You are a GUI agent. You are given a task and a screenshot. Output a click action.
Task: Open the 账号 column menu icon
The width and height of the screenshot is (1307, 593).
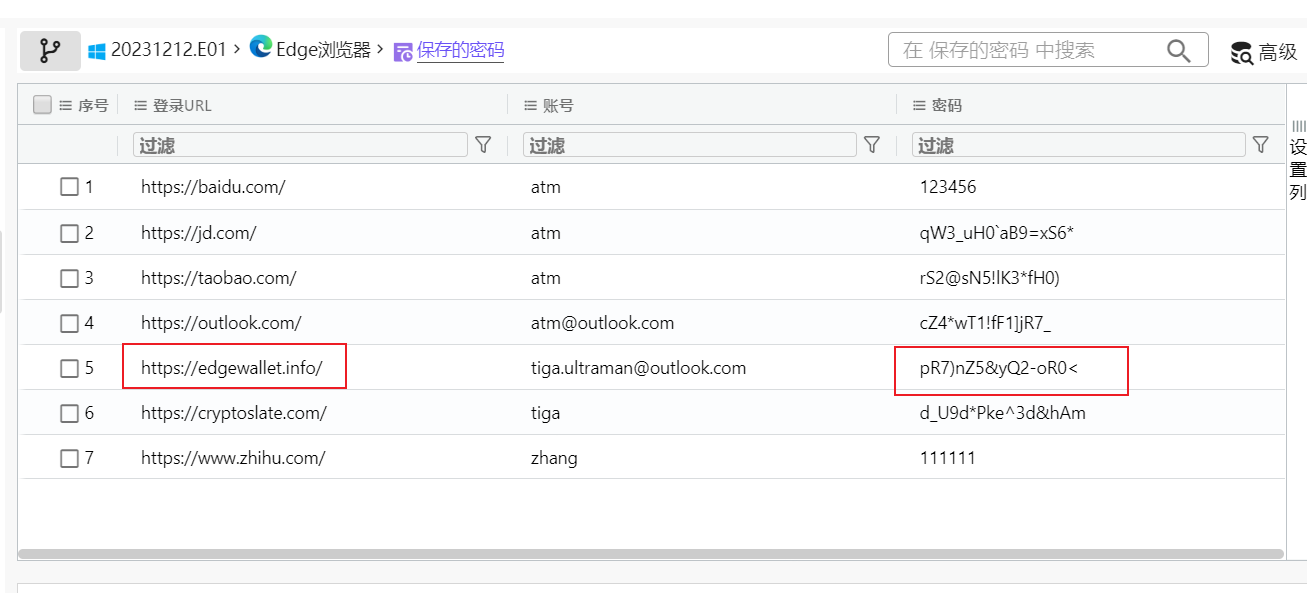(530, 105)
